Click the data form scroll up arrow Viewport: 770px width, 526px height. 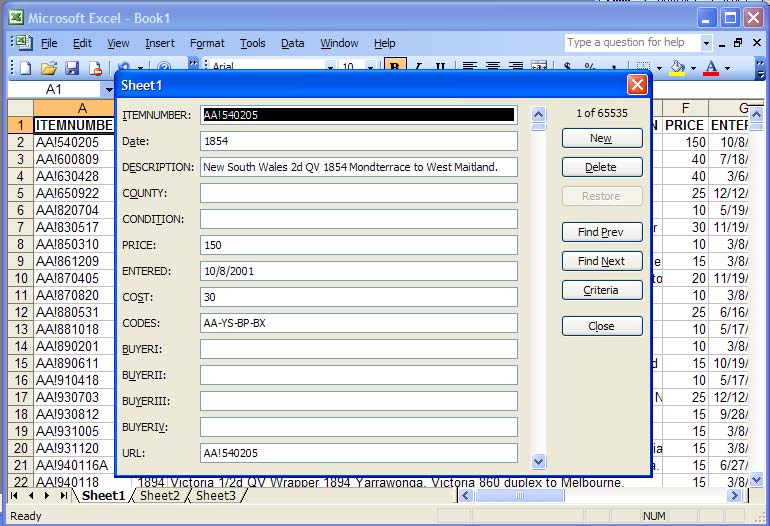coord(538,114)
